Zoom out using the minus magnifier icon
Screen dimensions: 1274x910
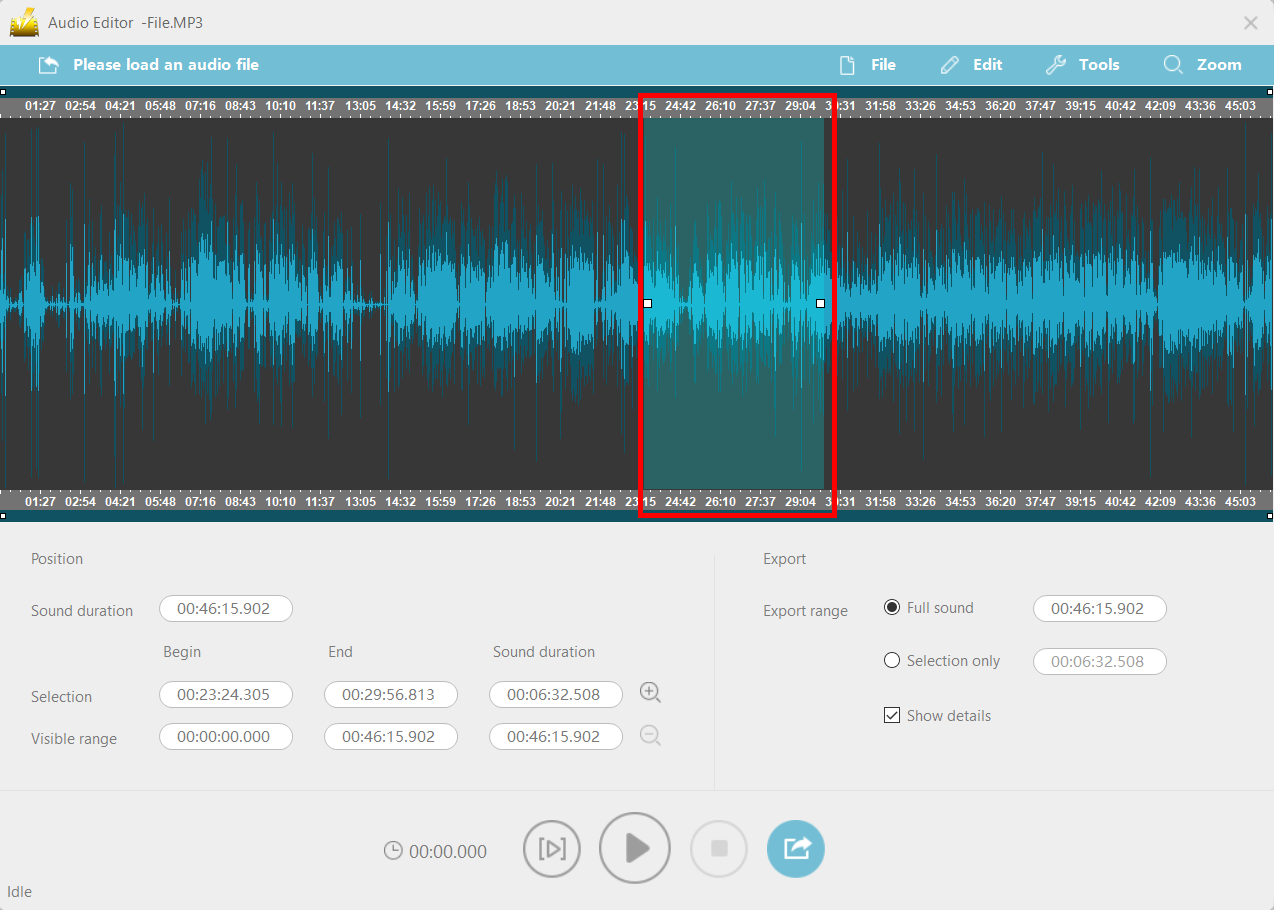pyautogui.click(x=650, y=735)
